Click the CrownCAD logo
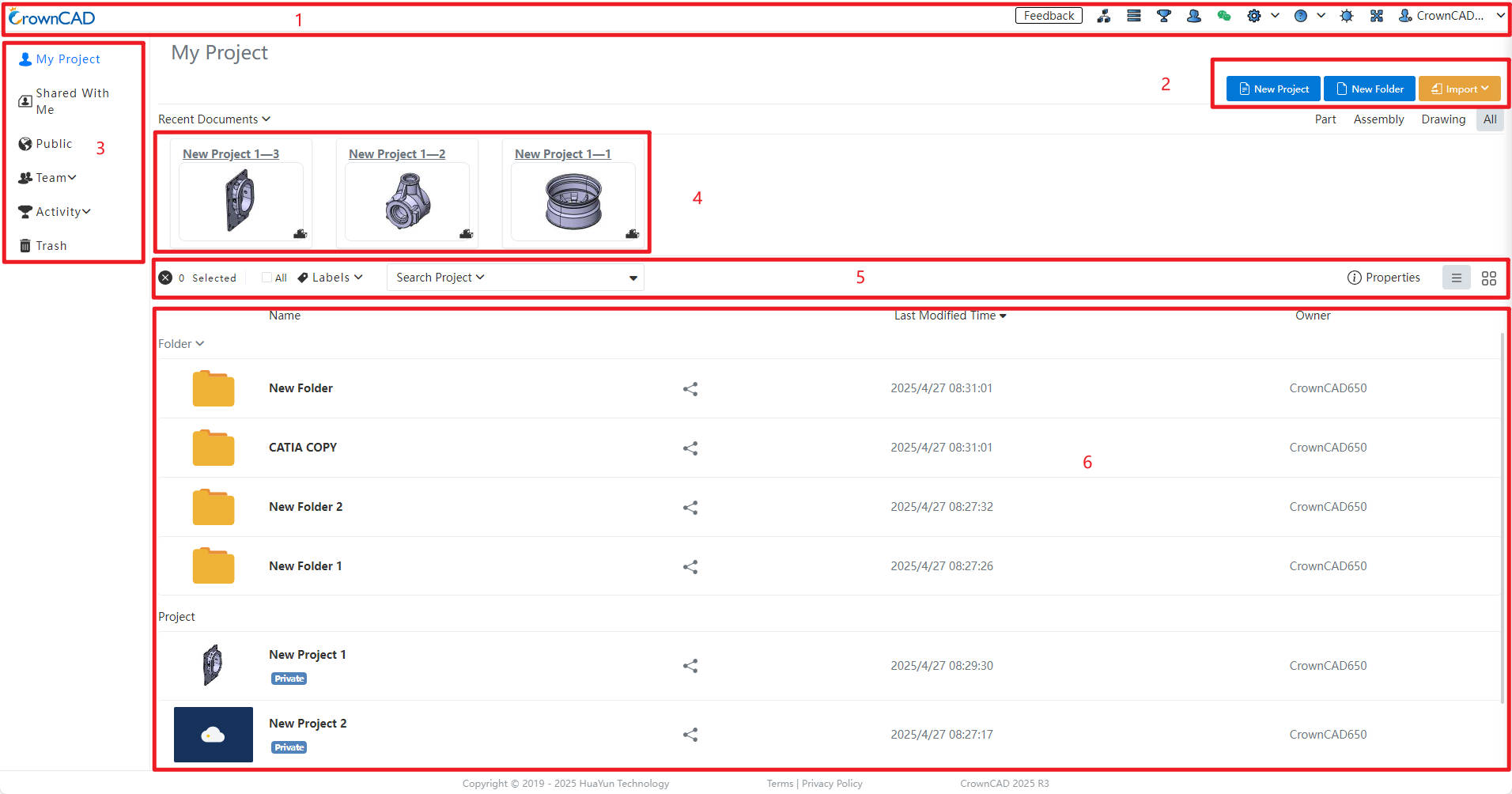The height and width of the screenshot is (794, 1512). point(52,17)
